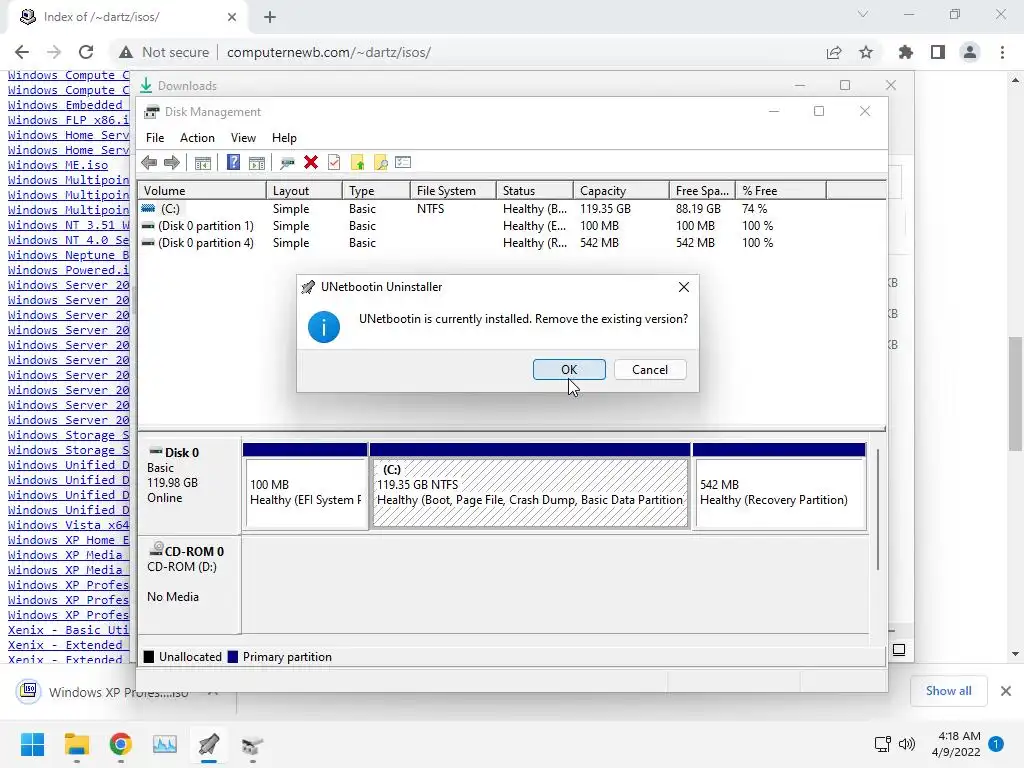Click the Chrome tab search chevron
Image resolution: width=1024 pixels, height=768 pixels.
[x=863, y=14]
